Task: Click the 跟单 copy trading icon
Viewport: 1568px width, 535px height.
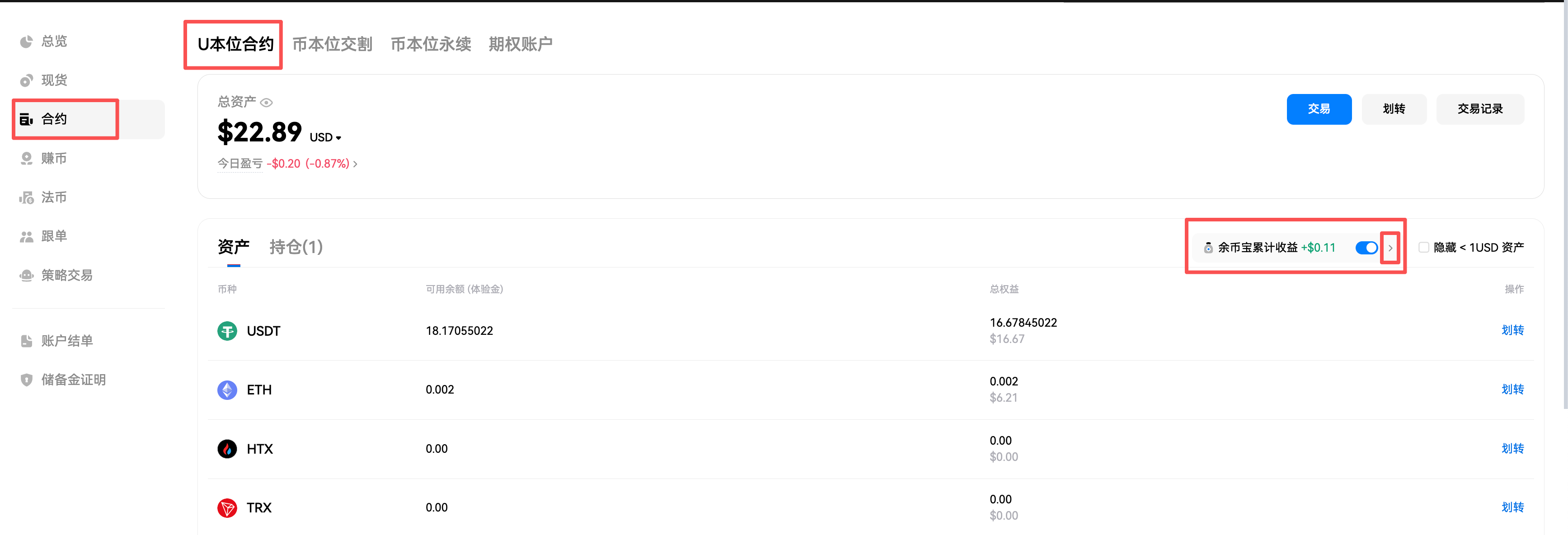Action: [26, 236]
